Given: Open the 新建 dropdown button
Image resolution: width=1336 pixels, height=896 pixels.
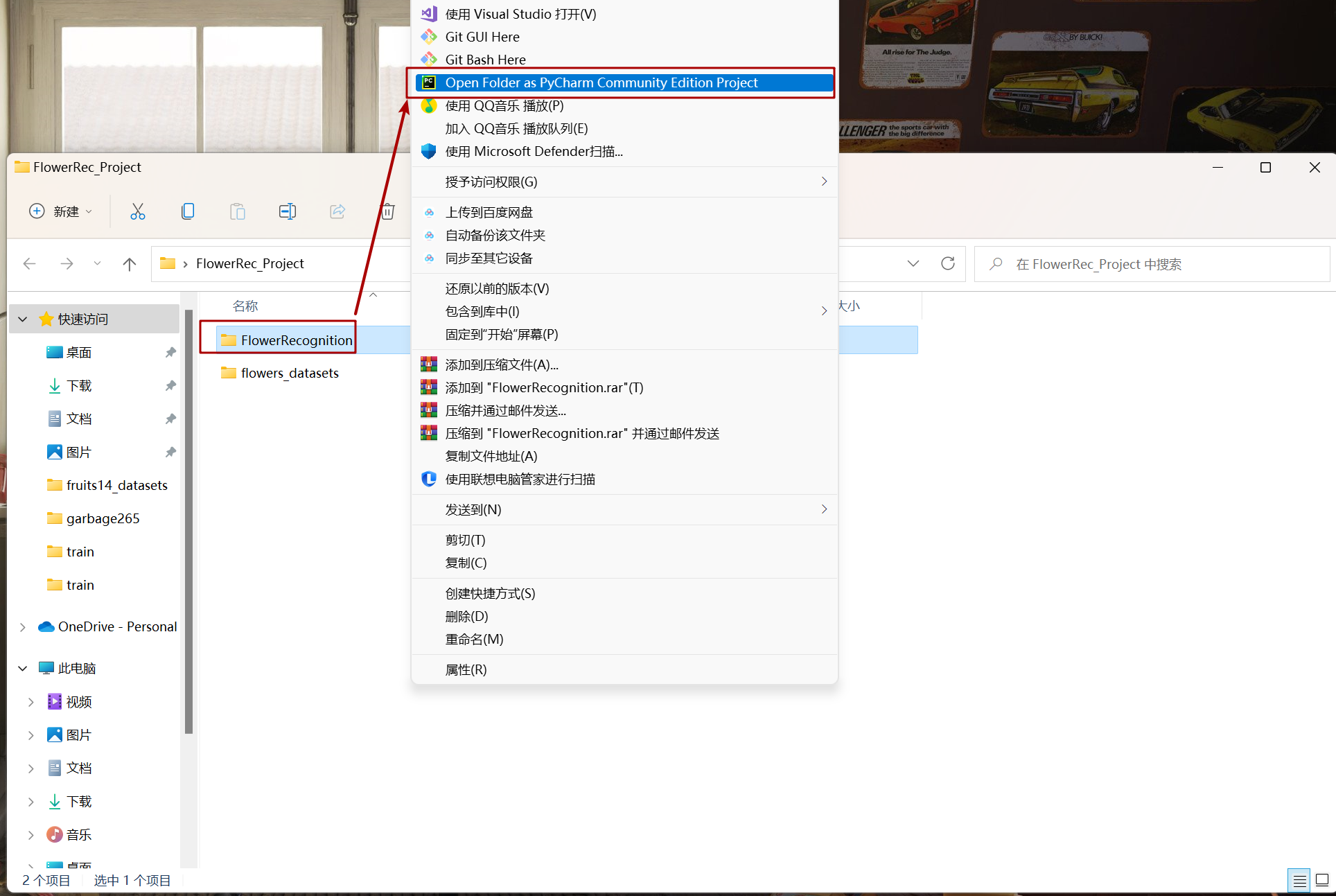Looking at the screenshot, I should point(61,211).
